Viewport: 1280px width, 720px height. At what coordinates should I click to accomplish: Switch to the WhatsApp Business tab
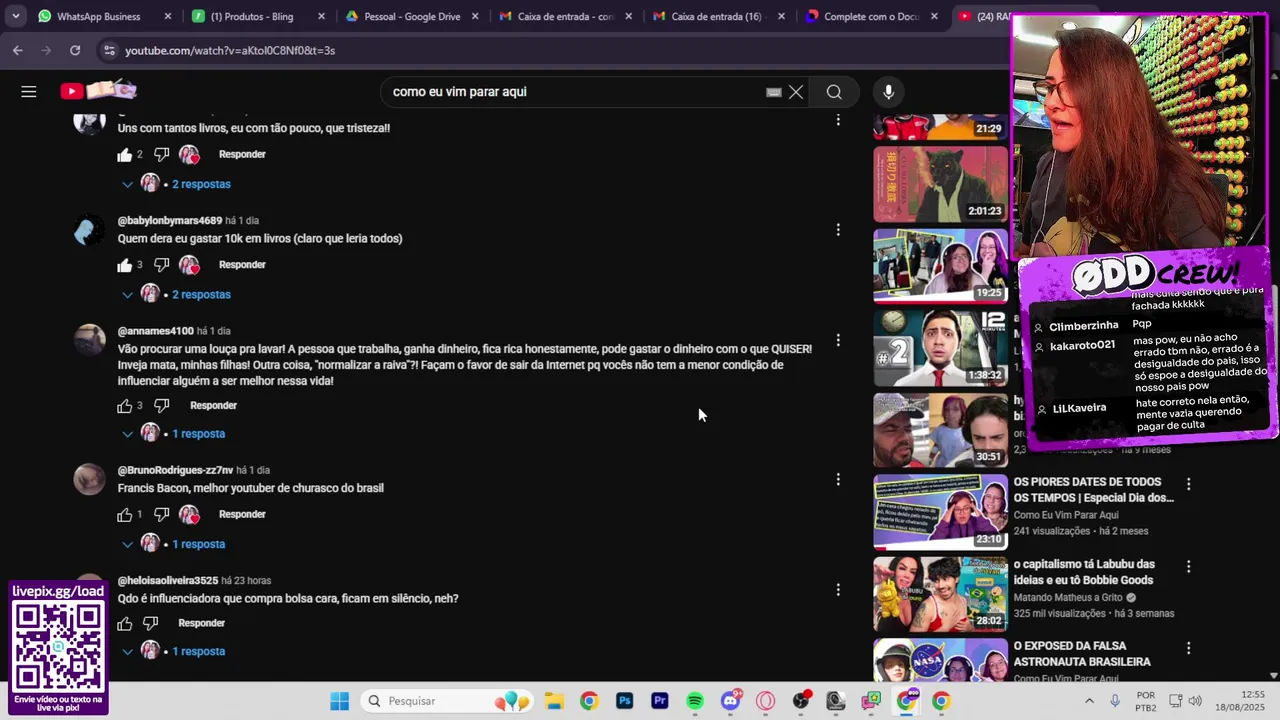pyautogui.click(x=105, y=16)
